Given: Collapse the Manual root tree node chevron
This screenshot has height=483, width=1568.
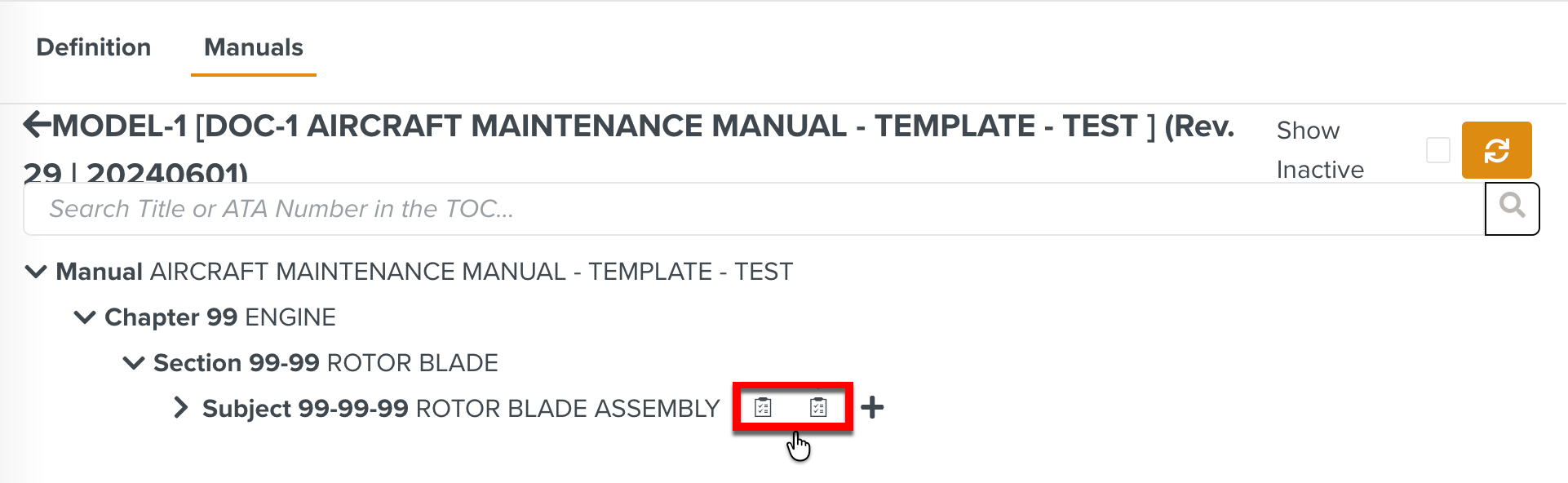Looking at the screenshot, I should pos(36,272).
